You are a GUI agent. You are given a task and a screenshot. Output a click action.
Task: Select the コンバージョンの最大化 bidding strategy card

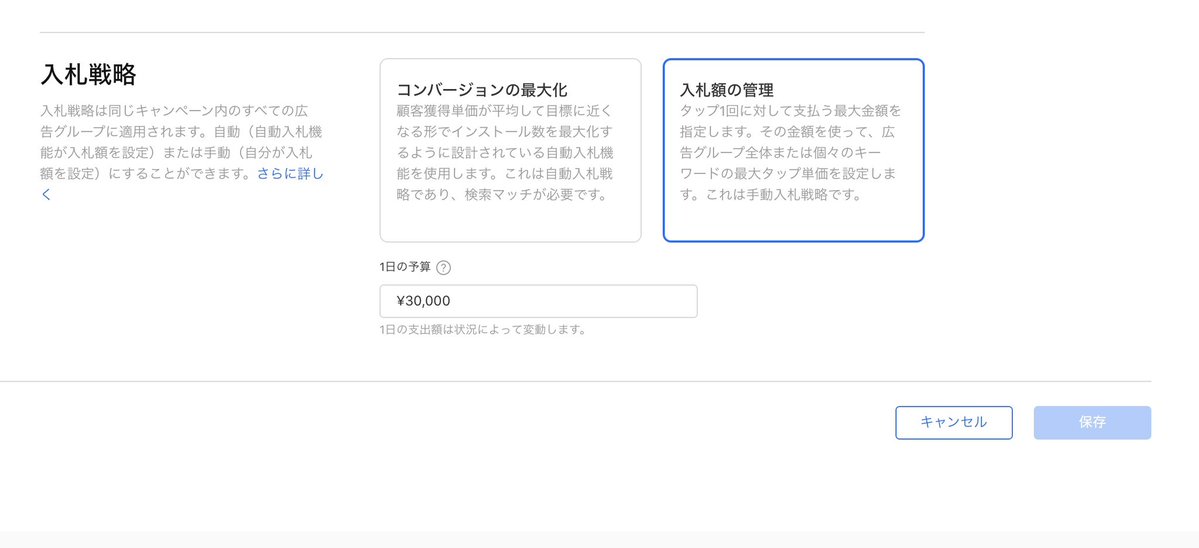point(510,151)
